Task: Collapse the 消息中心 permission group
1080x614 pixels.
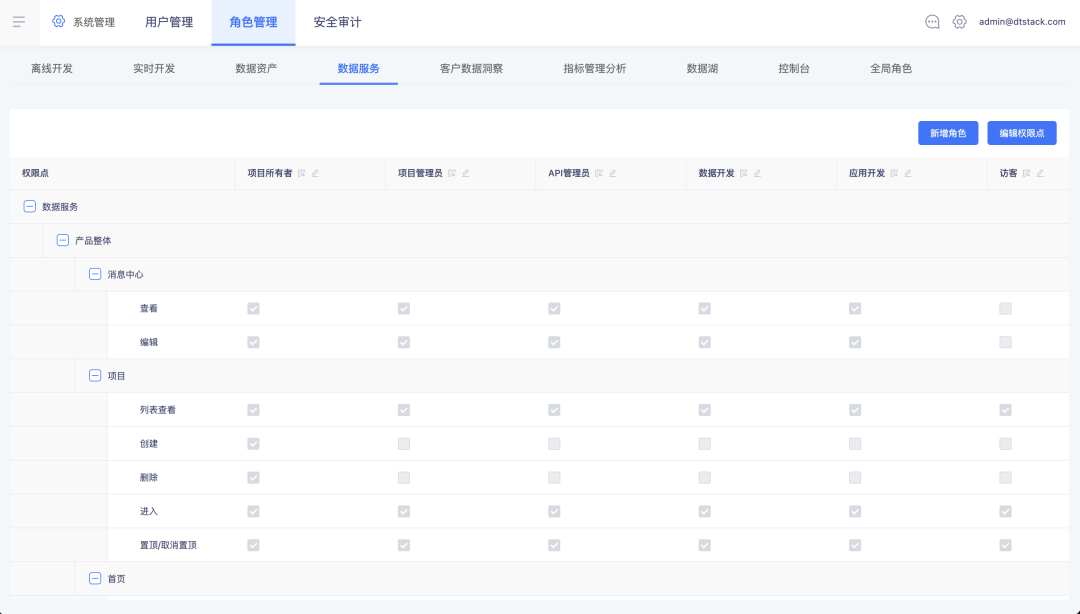Action: pyautogui.click(x=95, y=274)
